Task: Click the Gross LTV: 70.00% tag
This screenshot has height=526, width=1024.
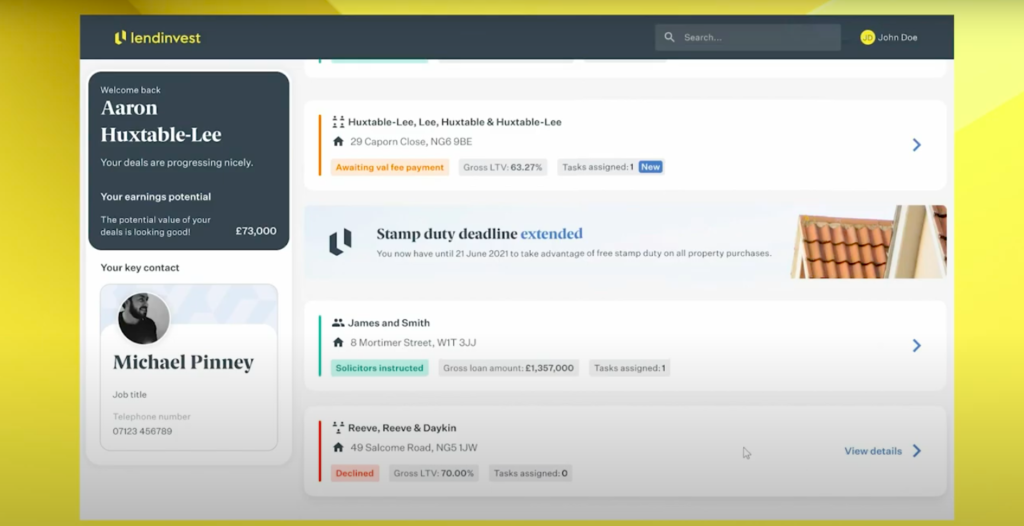Action: coord(434,473)
